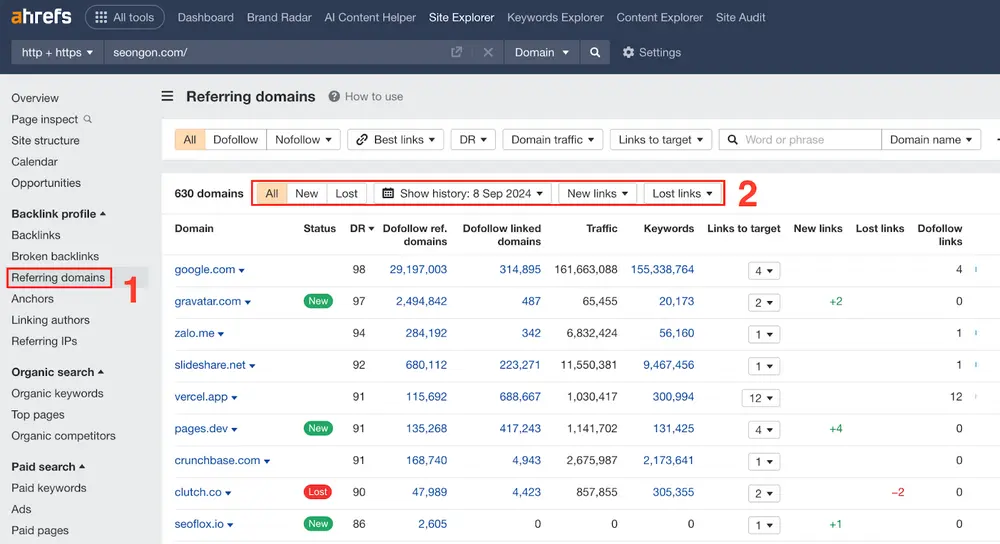Open Backlinks in the sidebar

tap(36, 235)
